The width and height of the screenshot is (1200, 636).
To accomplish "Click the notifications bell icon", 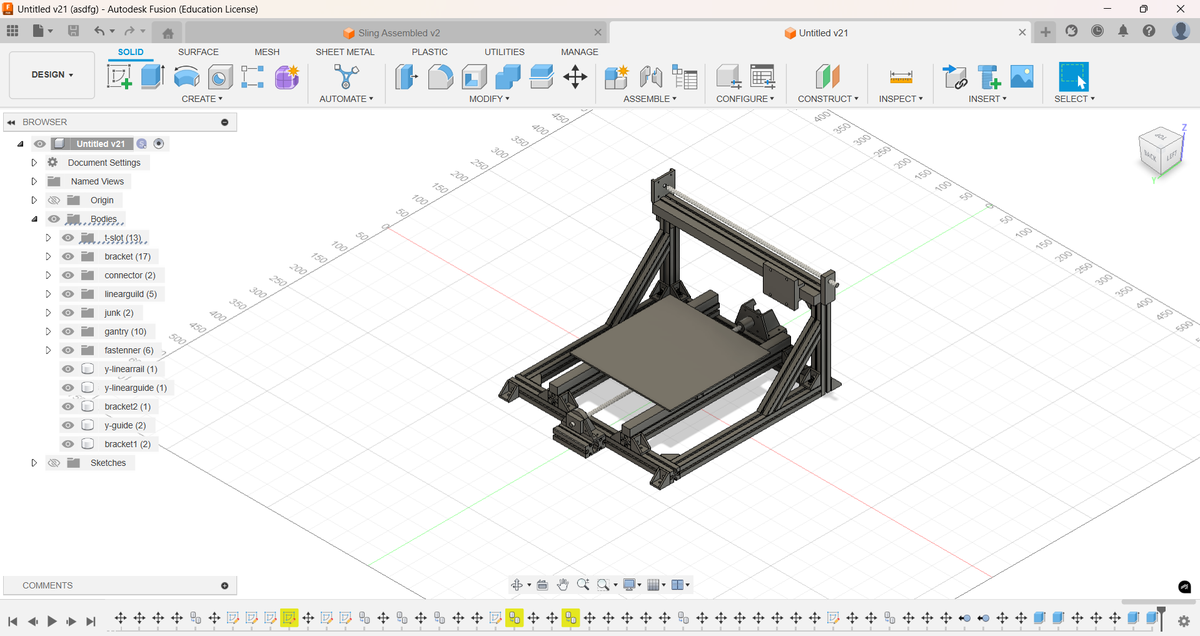I will (x=1123, y=32).
